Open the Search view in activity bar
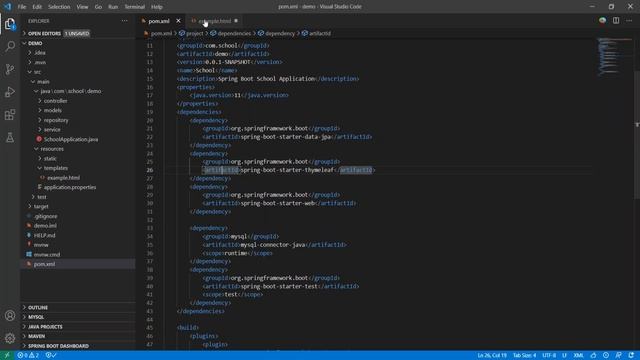 (10, 46)
